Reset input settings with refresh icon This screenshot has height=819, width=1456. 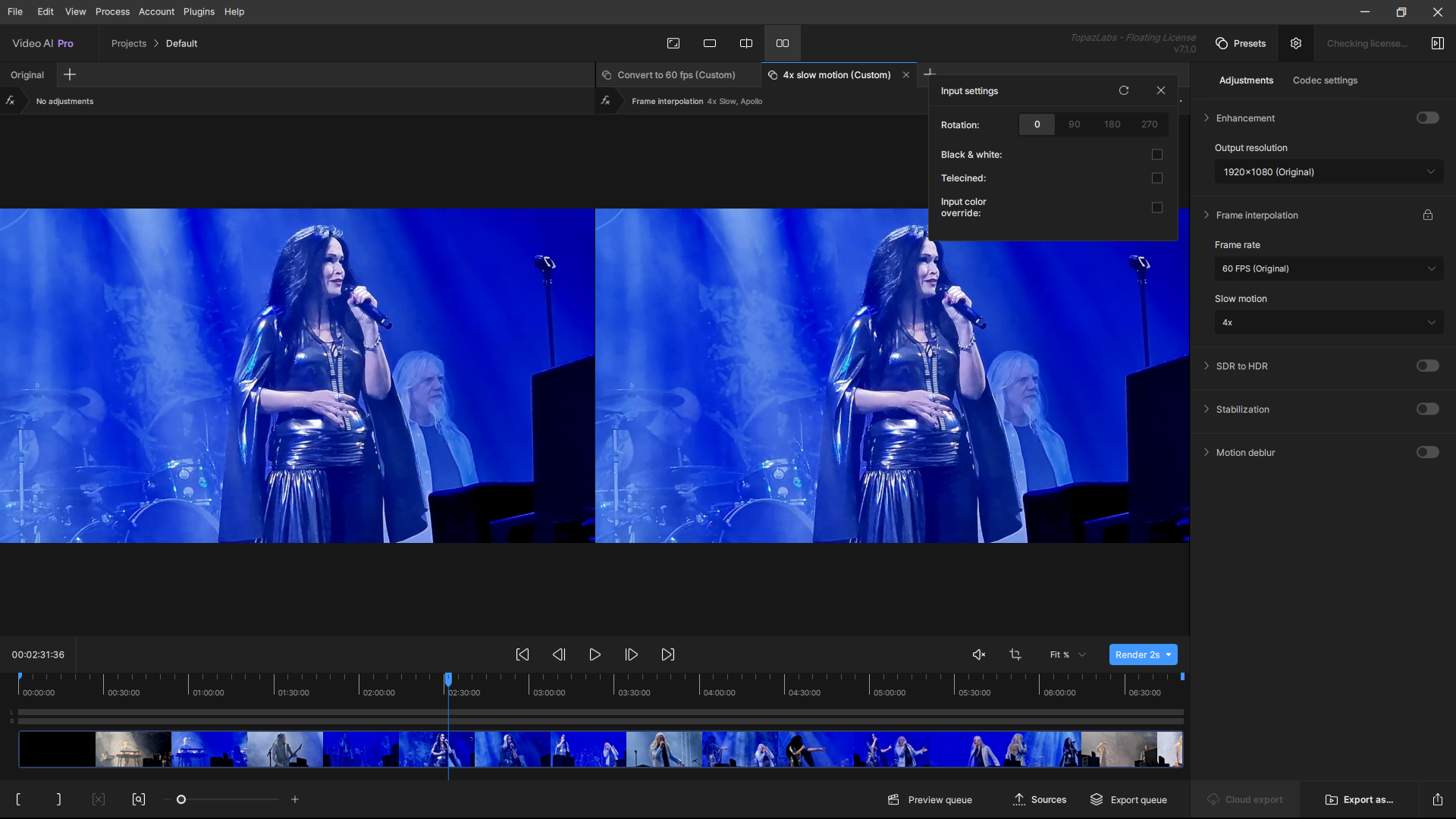tap(1124, 90)
